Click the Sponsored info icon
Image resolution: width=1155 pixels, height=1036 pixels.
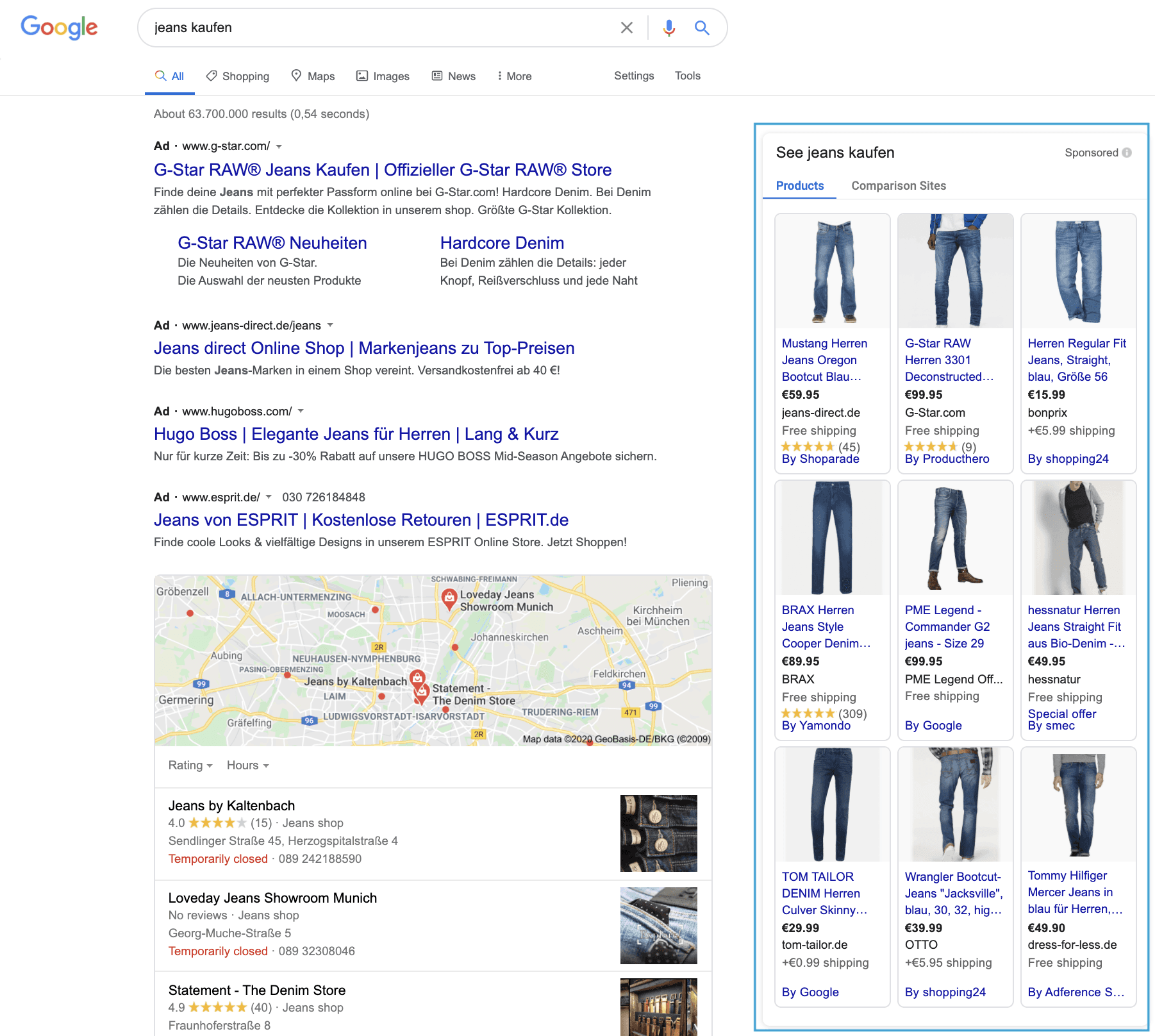[1127, 153]
